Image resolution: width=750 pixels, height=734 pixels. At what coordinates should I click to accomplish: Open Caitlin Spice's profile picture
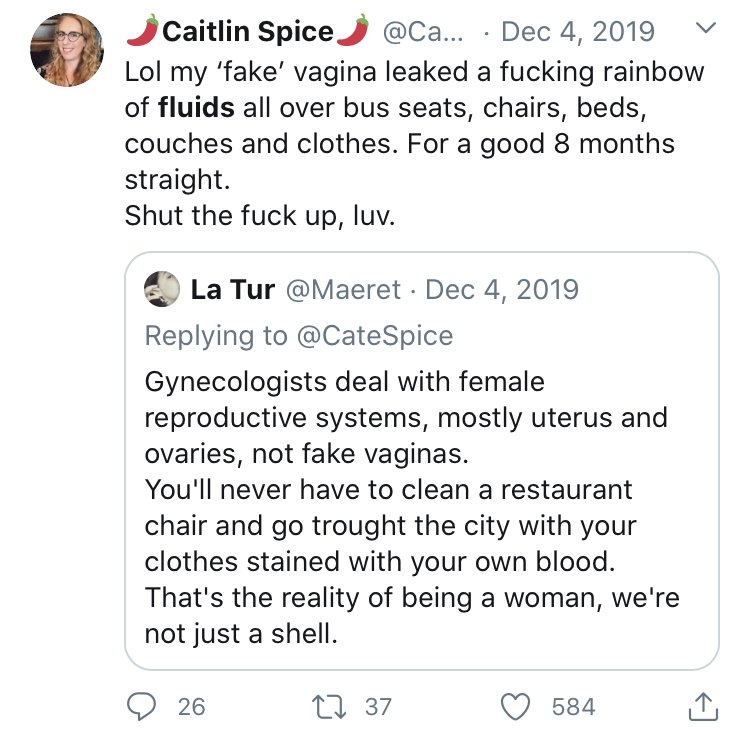(66, 50)
